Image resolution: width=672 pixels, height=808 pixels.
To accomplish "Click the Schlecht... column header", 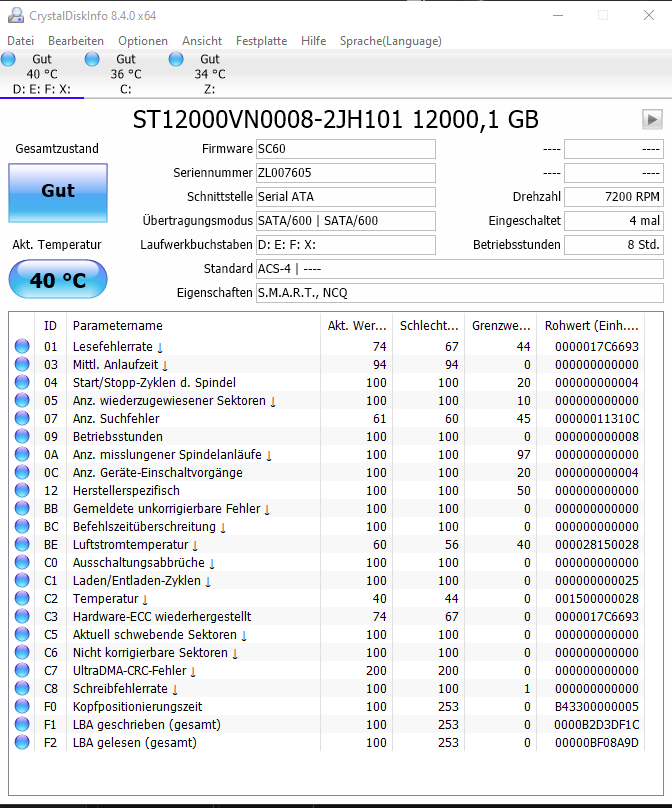I will click(x=429, y=326).
